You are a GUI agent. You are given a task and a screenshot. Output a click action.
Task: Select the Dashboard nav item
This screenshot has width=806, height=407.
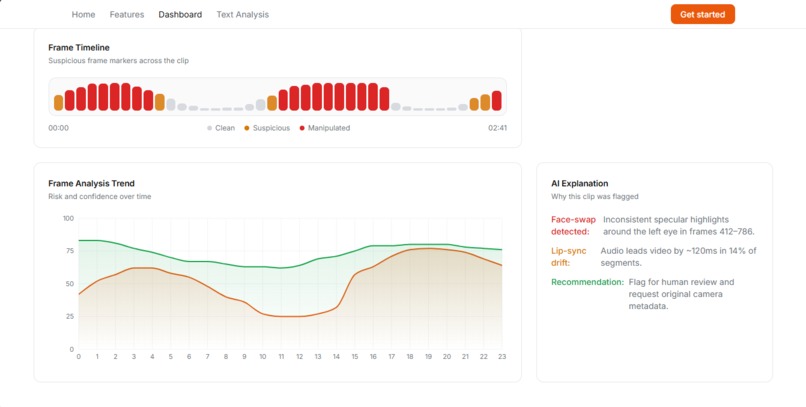[180, 14]
